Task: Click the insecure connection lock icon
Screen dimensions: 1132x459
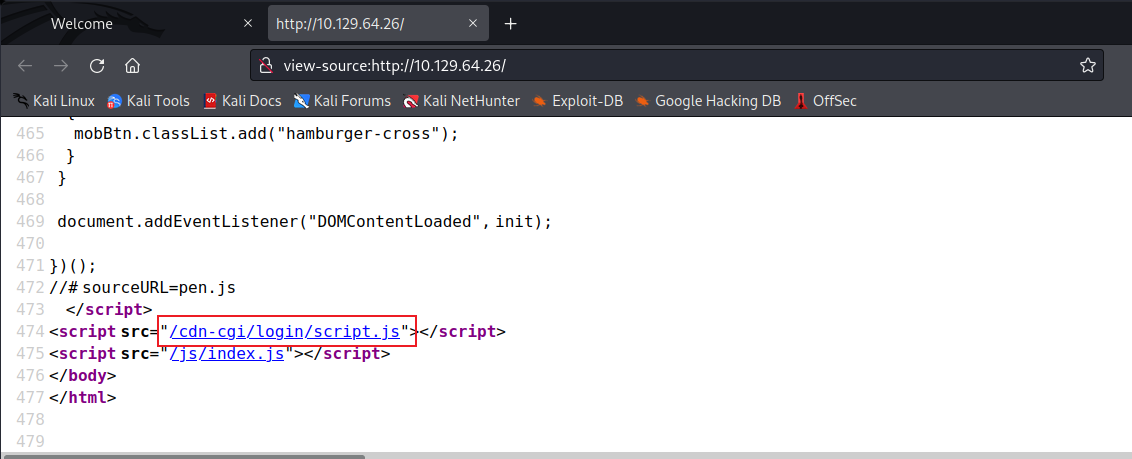Action: [266, 66]
